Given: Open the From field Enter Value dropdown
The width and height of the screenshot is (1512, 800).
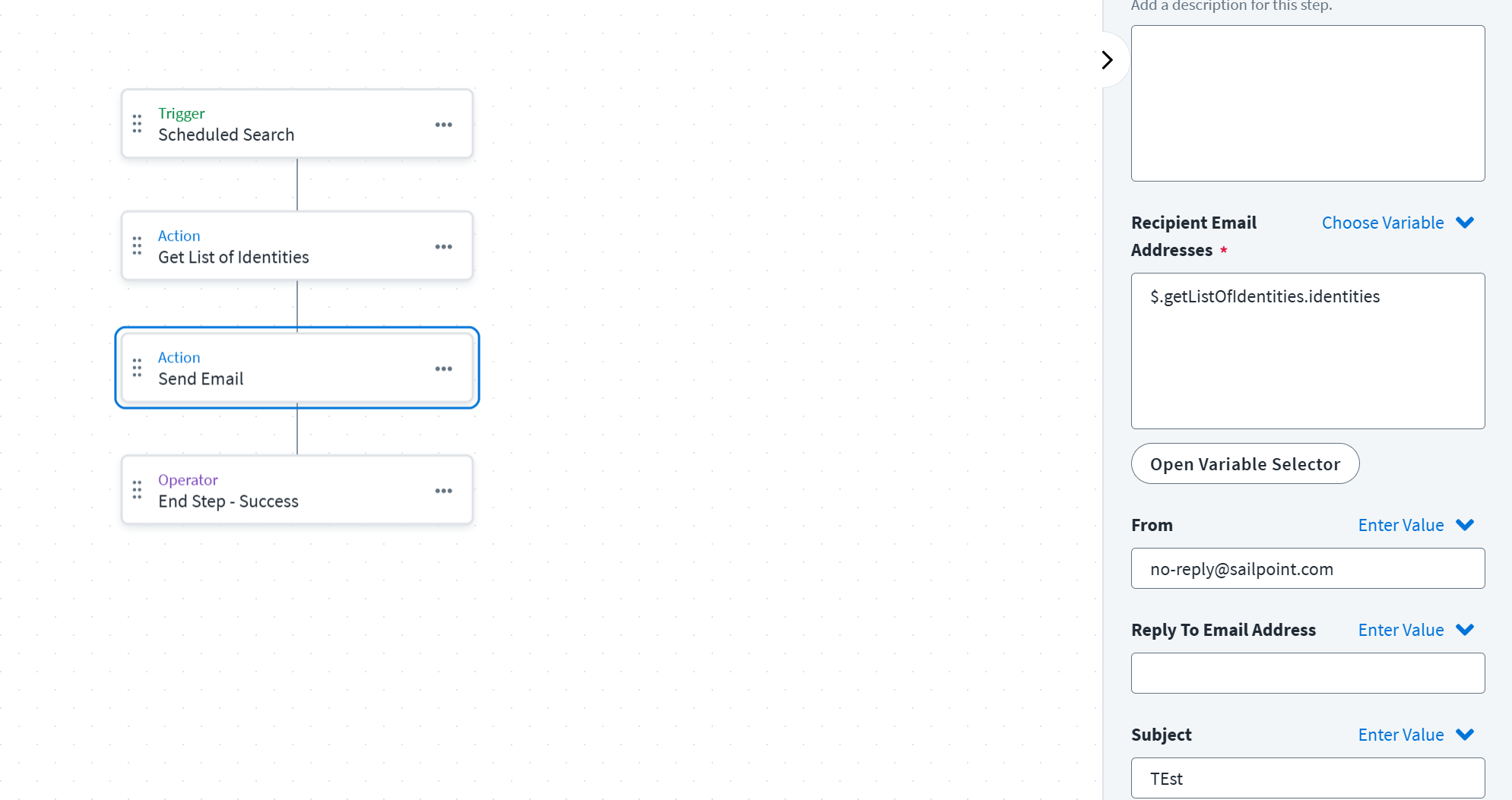Looking at the screenshot, I should click(x=1415, y=525).
